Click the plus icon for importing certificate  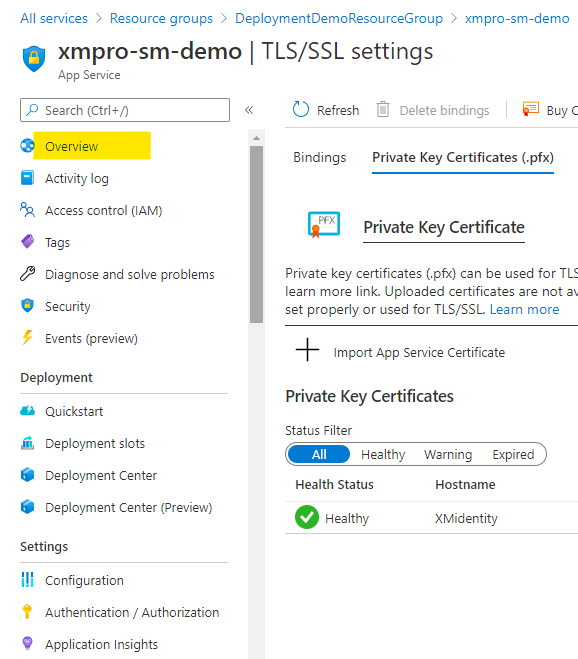[307, 350]
